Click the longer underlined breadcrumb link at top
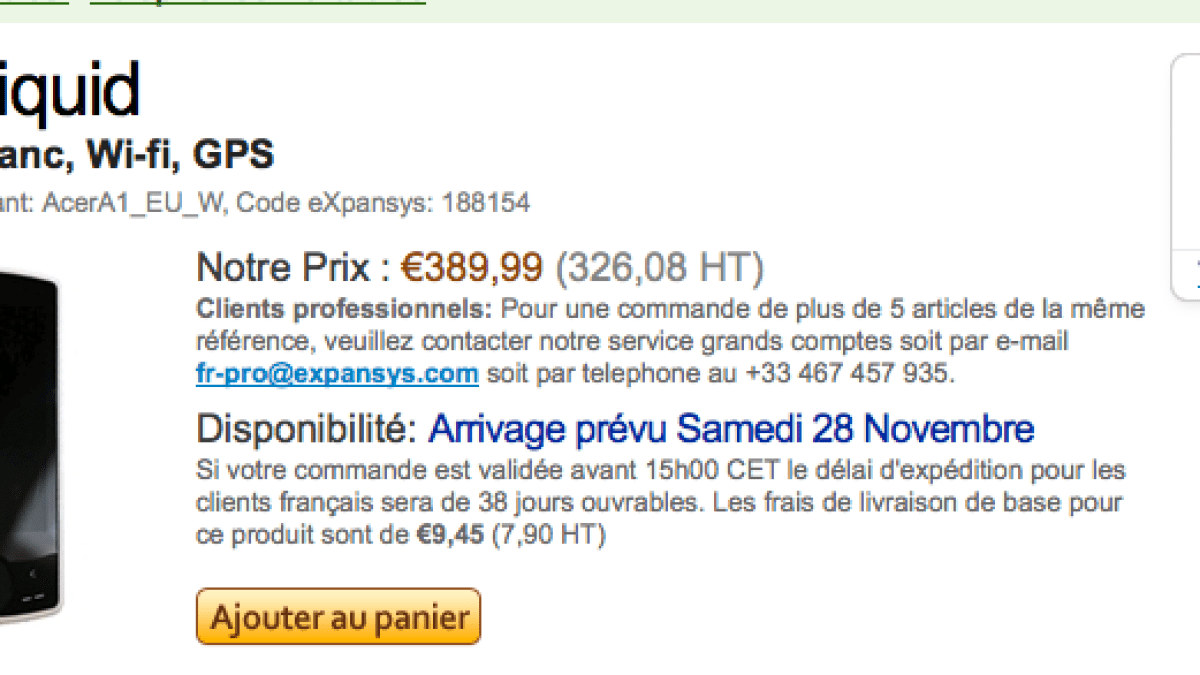This screenshot has width=1200, height=675. click(x=257, y=3)
